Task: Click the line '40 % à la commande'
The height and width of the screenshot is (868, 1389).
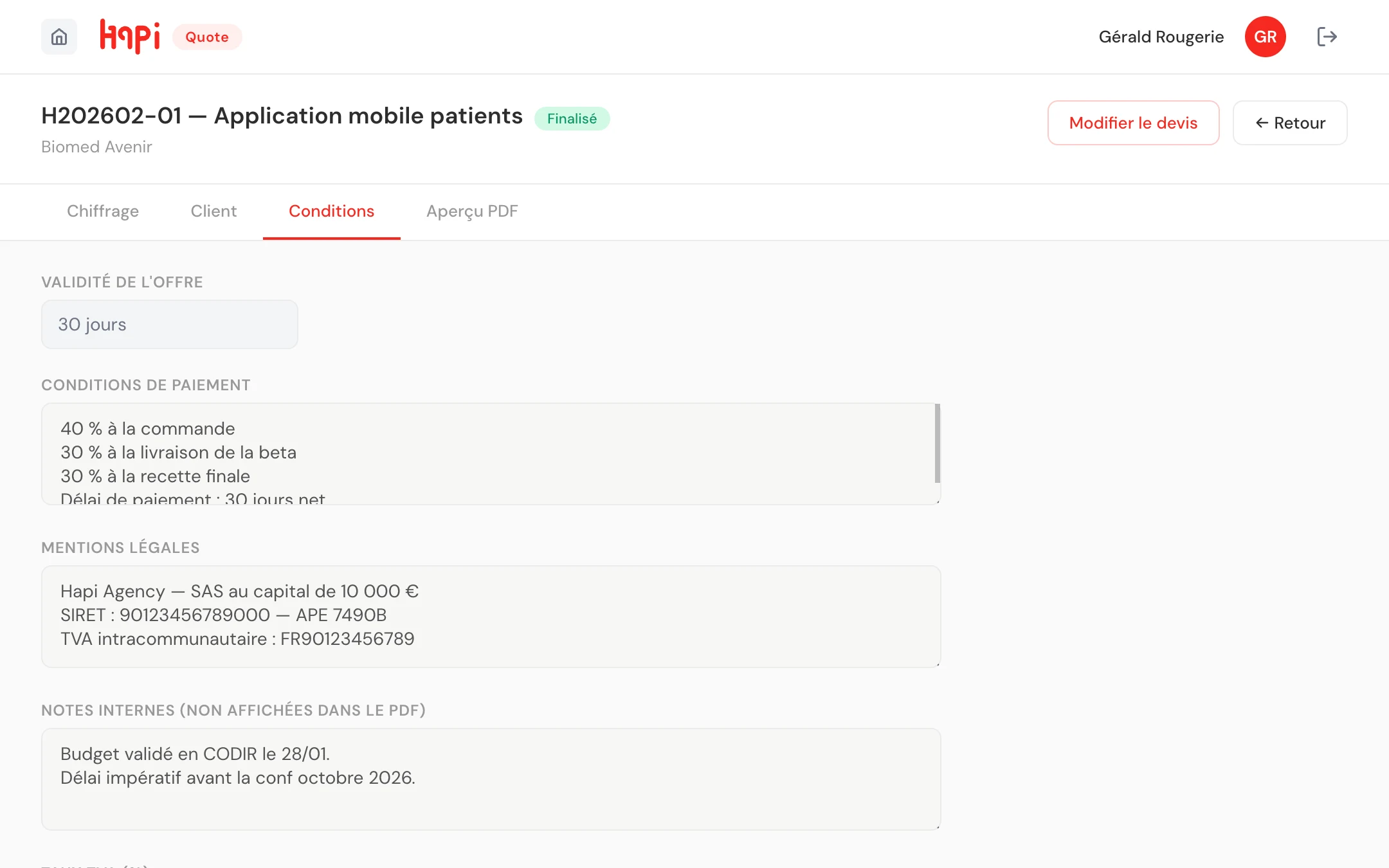Action: [148, 428]
